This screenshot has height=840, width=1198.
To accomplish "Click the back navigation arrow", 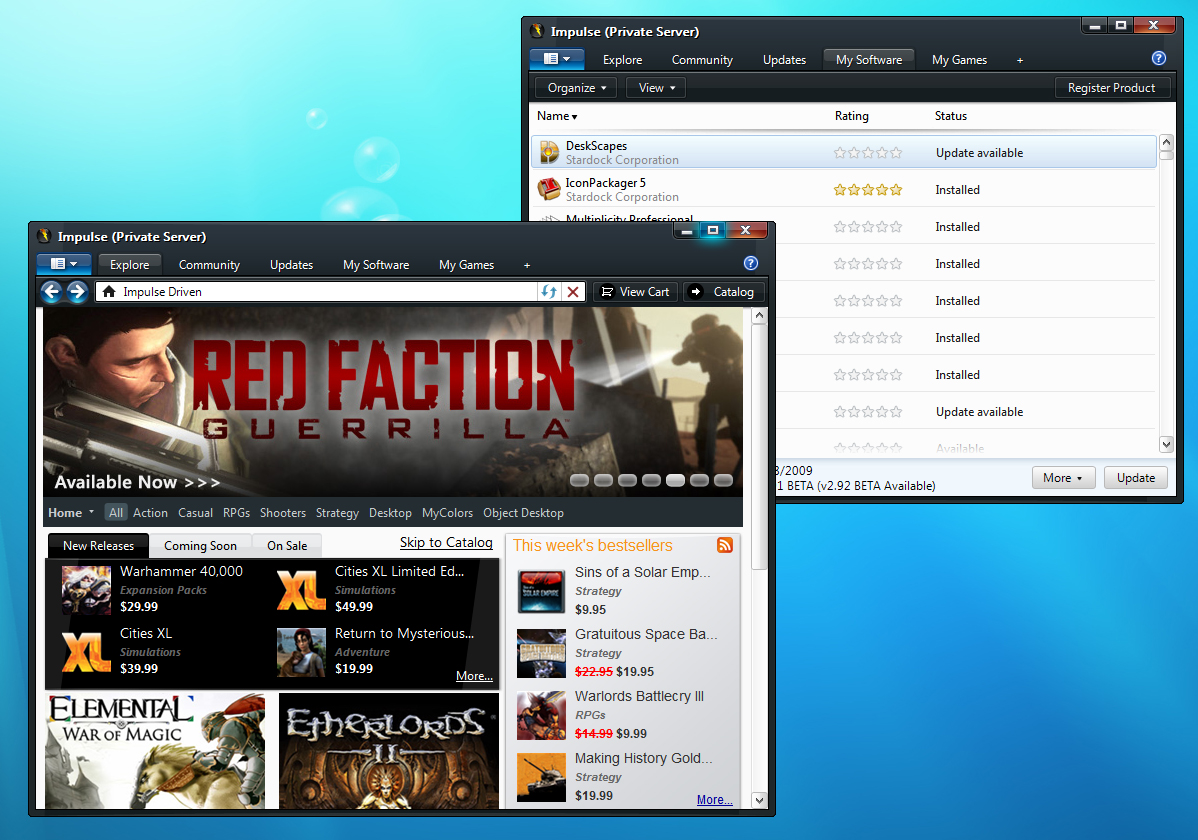I will coord(52,292).
